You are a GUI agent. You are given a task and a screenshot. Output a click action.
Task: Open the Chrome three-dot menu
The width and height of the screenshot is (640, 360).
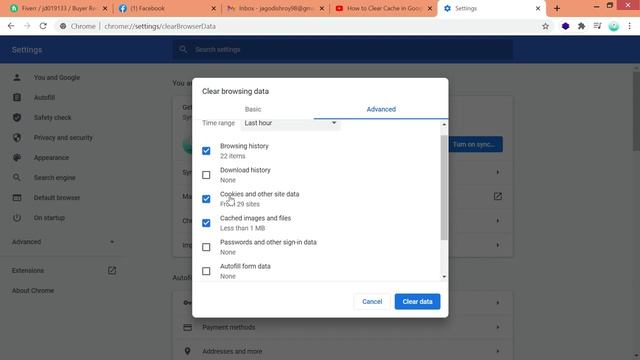pyautogui.click(x=629, y=26)
